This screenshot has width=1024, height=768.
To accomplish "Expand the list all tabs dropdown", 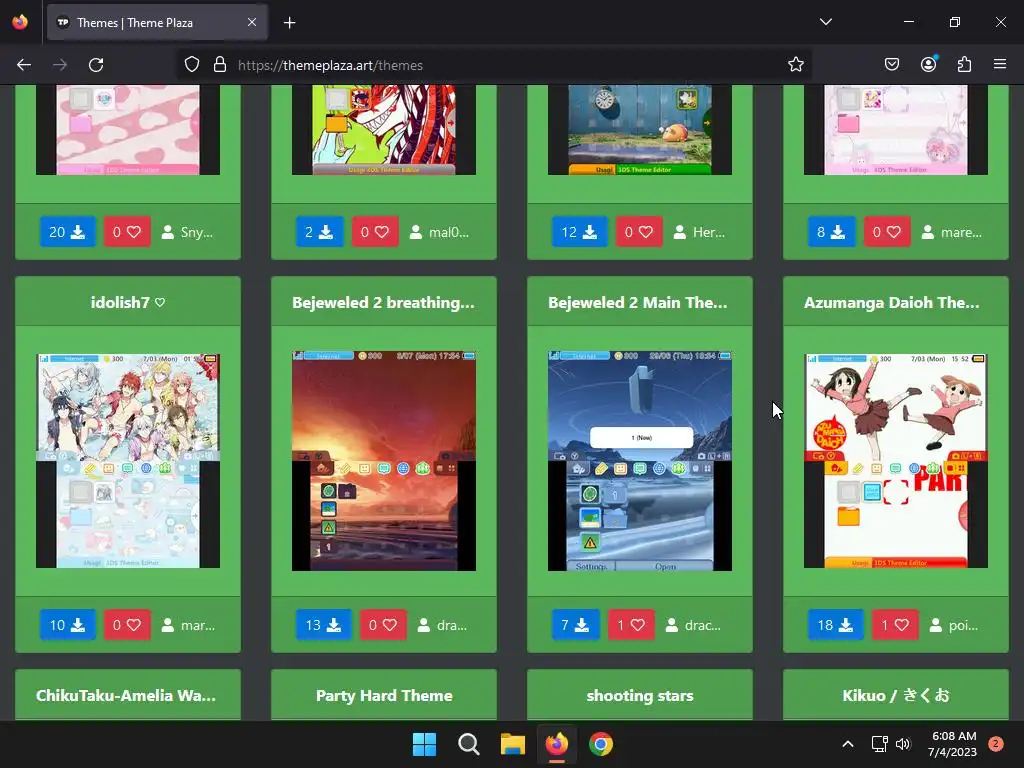I will (x=826, y=22).
